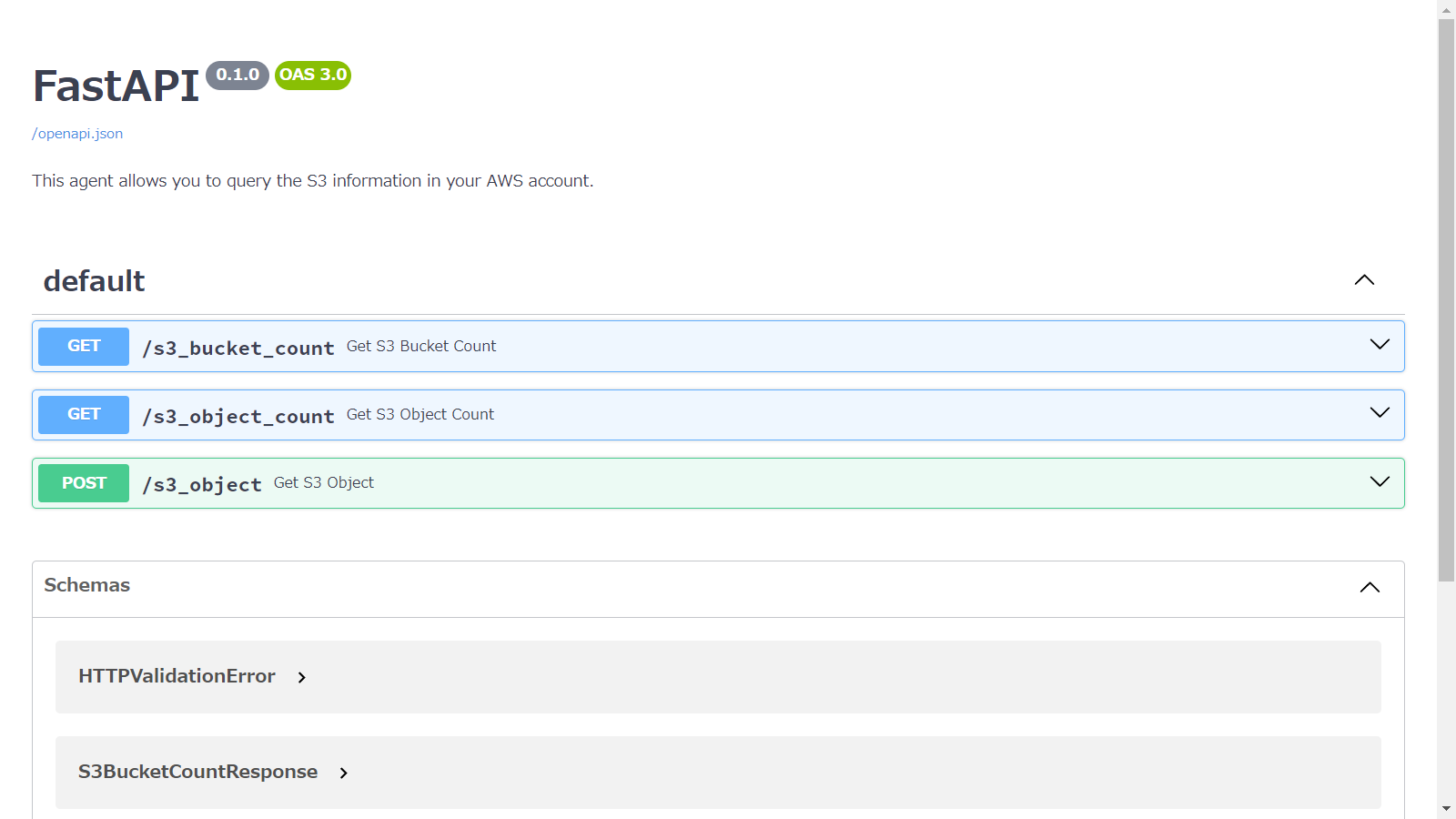The image size is (1456, 819).
Task: Click the Schemas heading title
Action: [x=87, y=585]
